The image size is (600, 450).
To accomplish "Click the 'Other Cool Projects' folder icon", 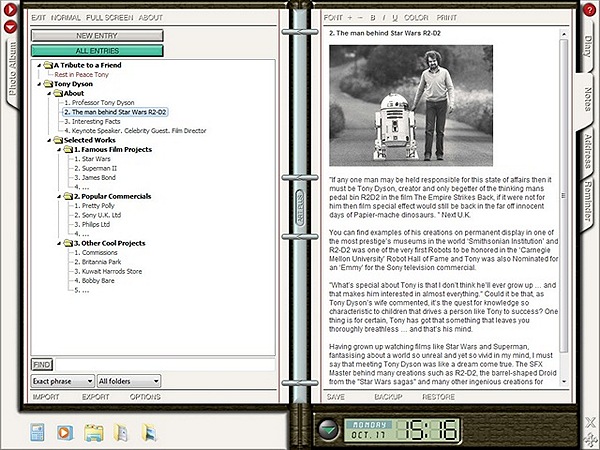I will [x=68, y=243].
